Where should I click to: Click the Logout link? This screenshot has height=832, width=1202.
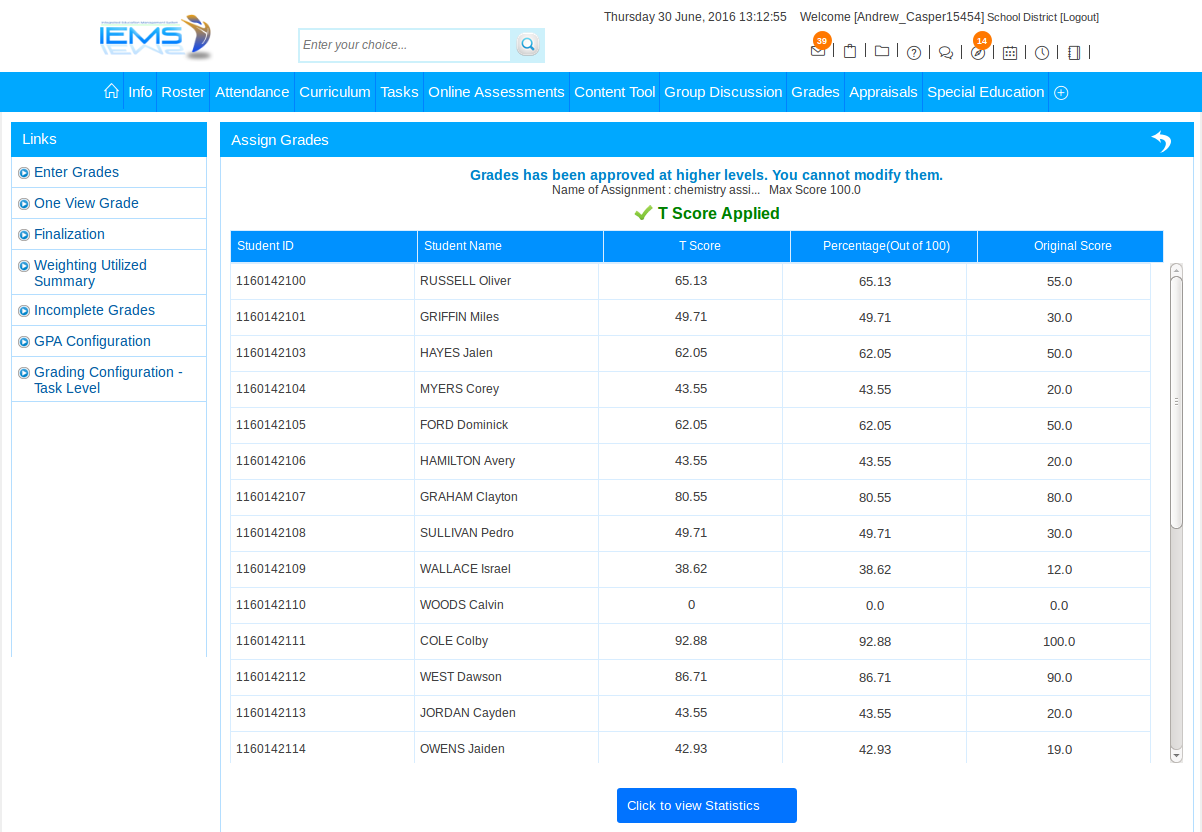click(x=1079, y=17)
